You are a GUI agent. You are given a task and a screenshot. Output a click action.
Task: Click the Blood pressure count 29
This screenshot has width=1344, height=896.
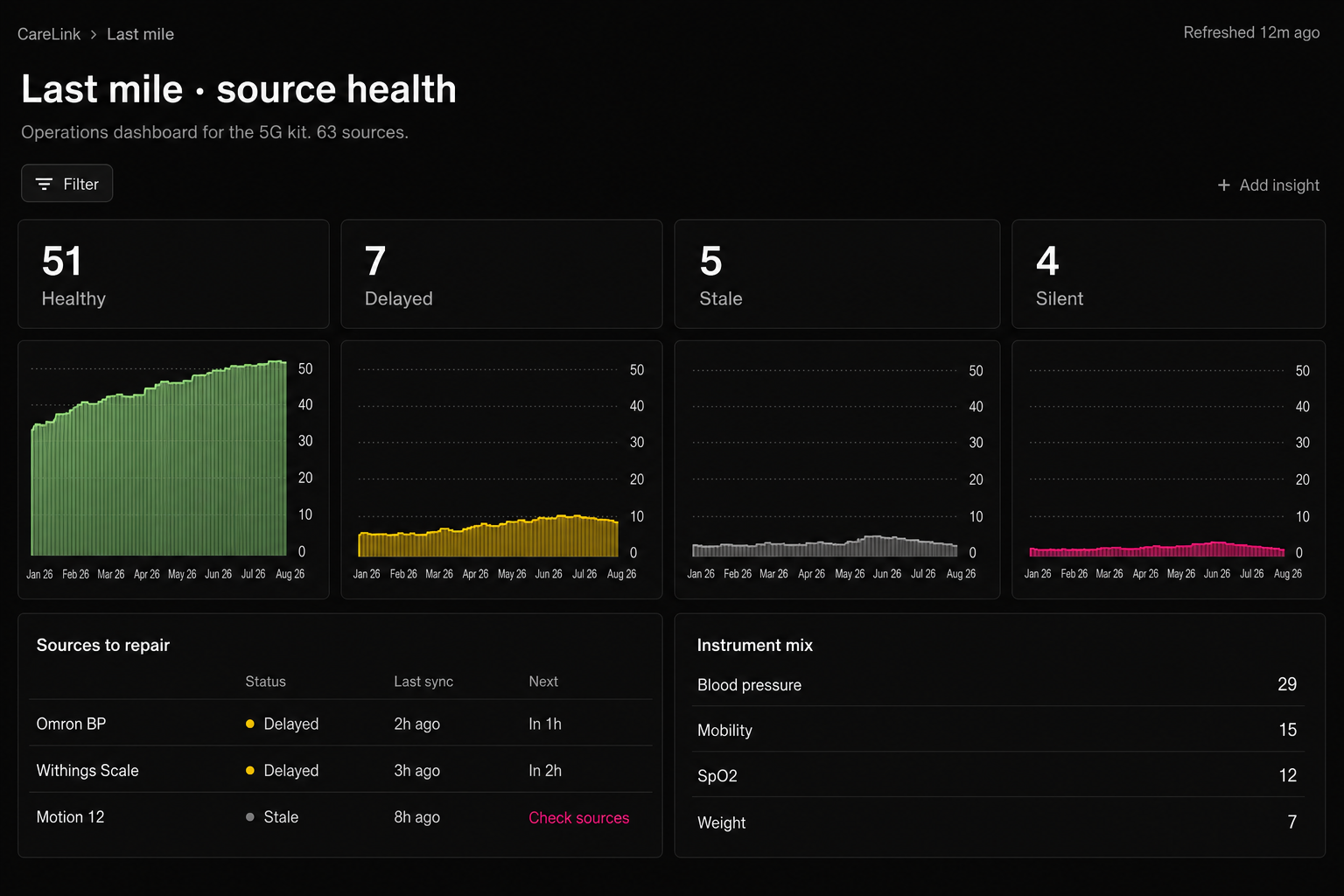click(1287, 684)
